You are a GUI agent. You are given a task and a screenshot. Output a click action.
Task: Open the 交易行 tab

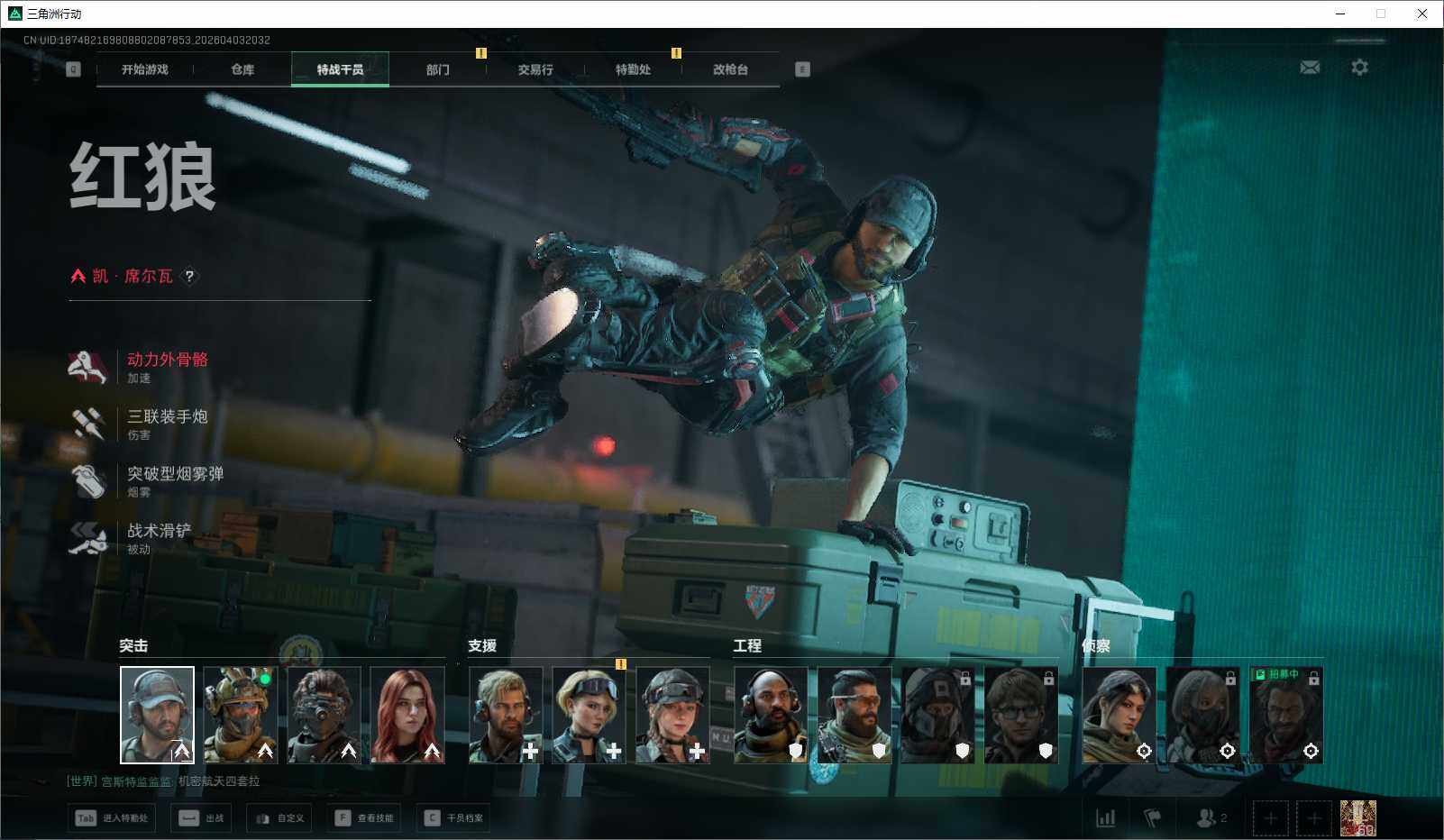tap(535, 69)
